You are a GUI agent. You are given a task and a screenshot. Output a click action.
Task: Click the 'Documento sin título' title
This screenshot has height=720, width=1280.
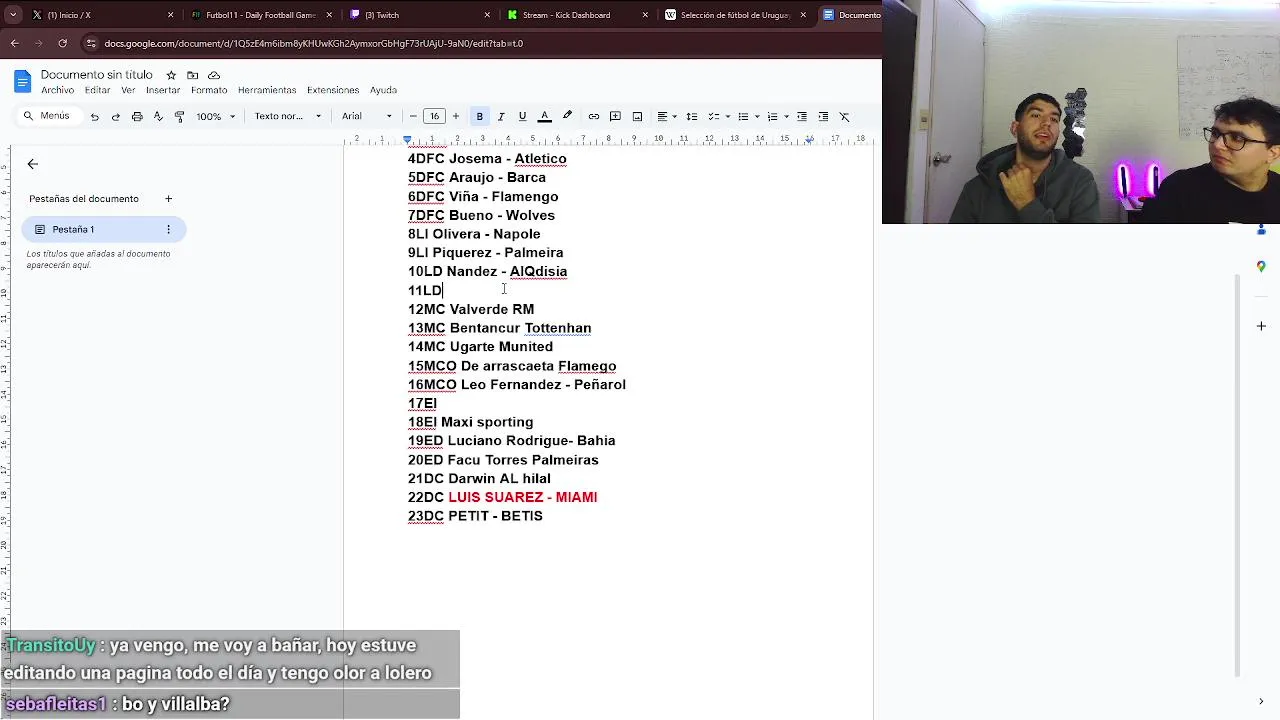(x=97, y=75)
